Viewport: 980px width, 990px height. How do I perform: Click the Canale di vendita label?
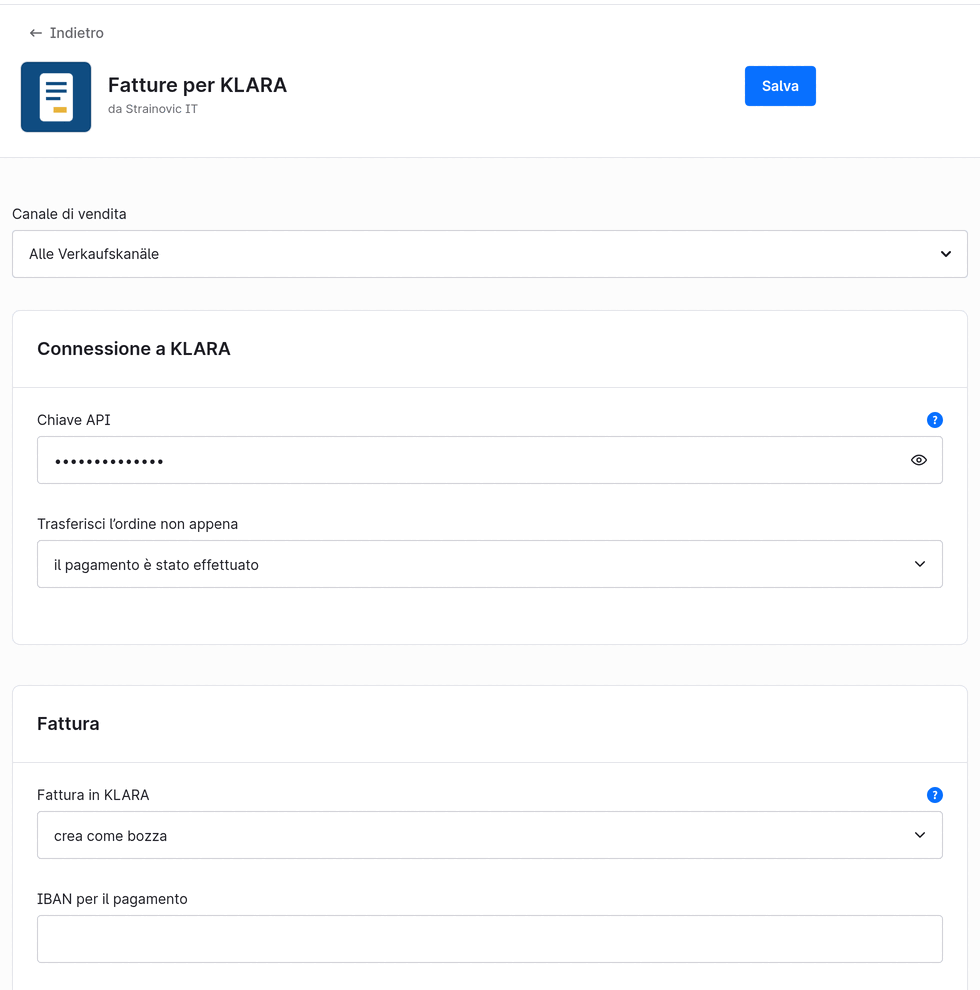[x=69, y=214]
